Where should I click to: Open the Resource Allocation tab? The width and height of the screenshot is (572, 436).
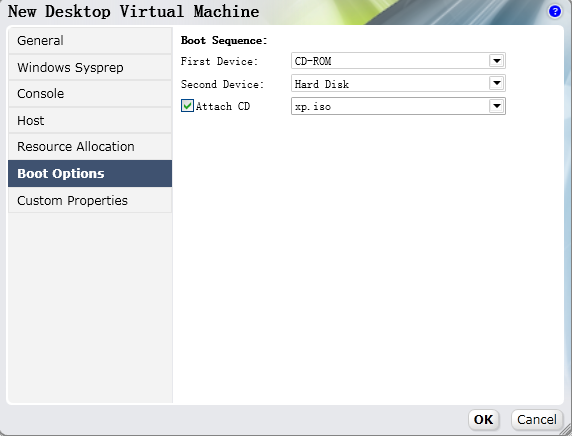[90, 147]
